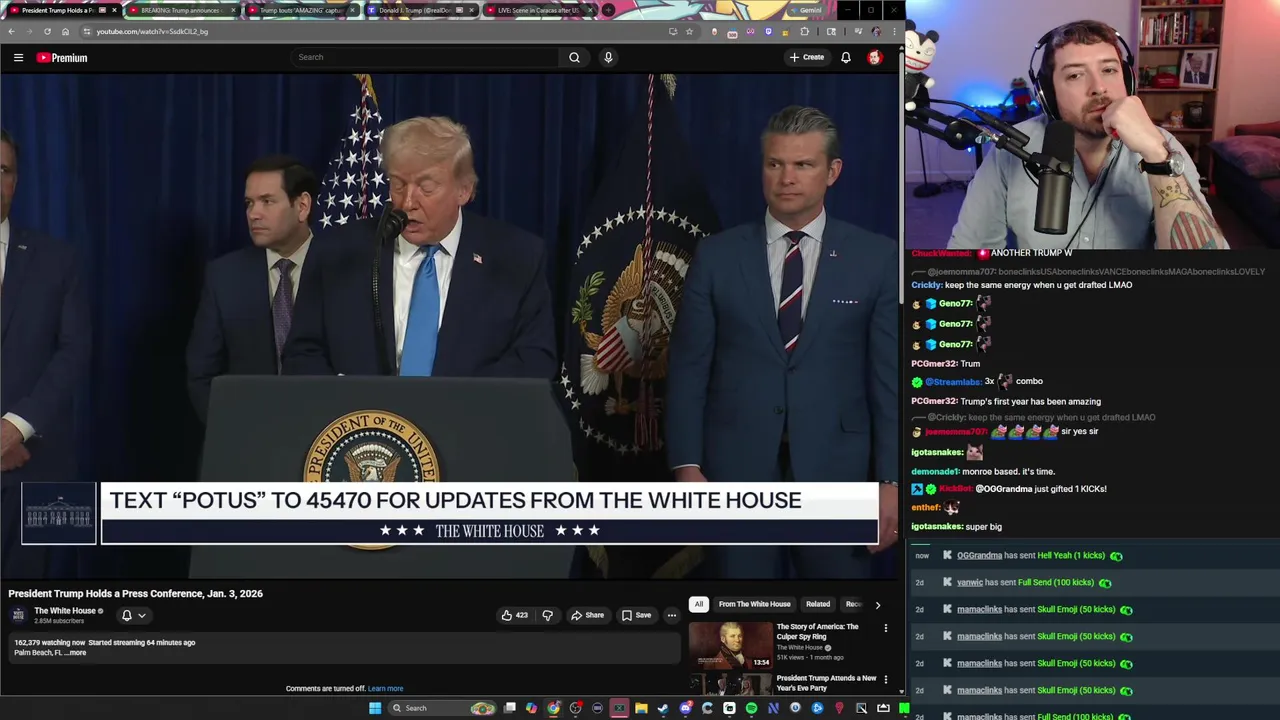Open the browser home page
The height and width of the screenshot is (720, 1280).
(65, 31)
